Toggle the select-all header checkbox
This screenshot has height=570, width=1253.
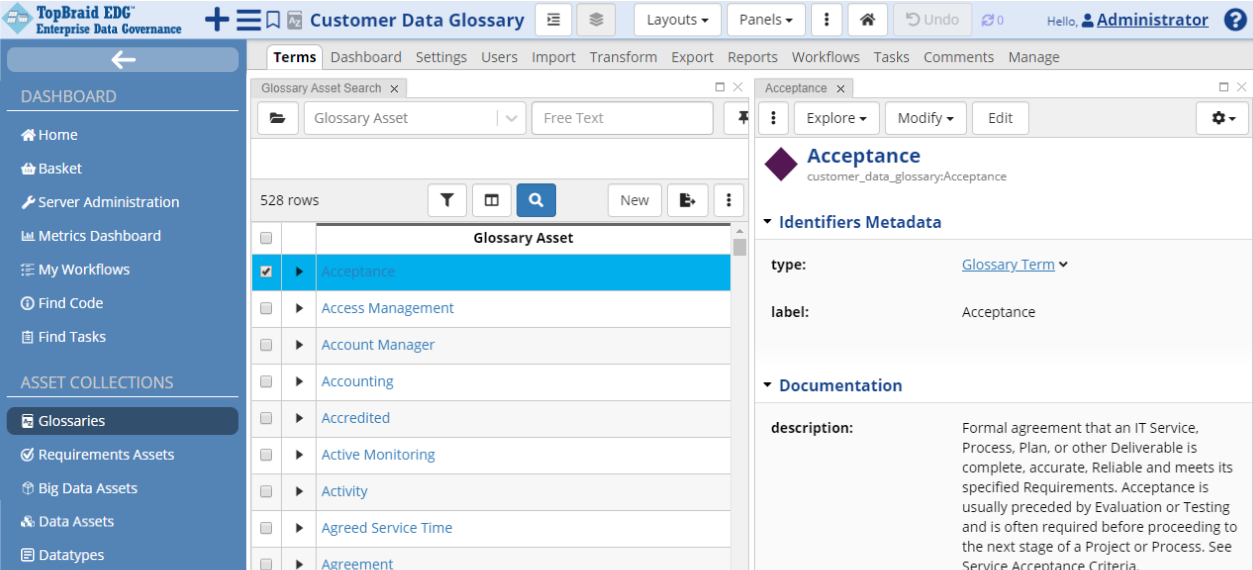pyautogui.click(x=266, y=238)
